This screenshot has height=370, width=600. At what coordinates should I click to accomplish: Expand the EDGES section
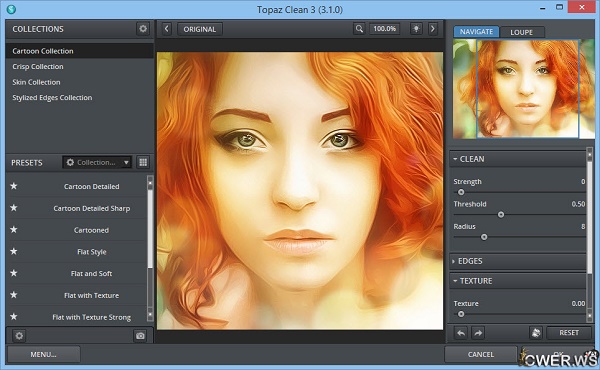(517, 261)
